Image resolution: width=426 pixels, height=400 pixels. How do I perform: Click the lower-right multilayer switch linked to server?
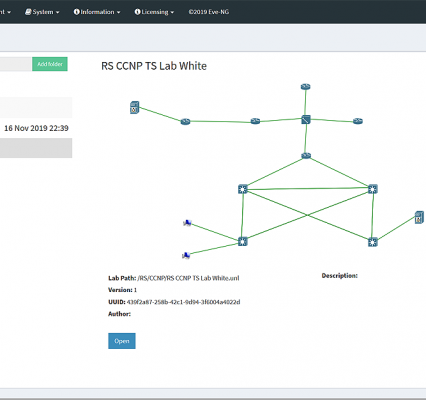pyautogui.click(x=373, y=242)
